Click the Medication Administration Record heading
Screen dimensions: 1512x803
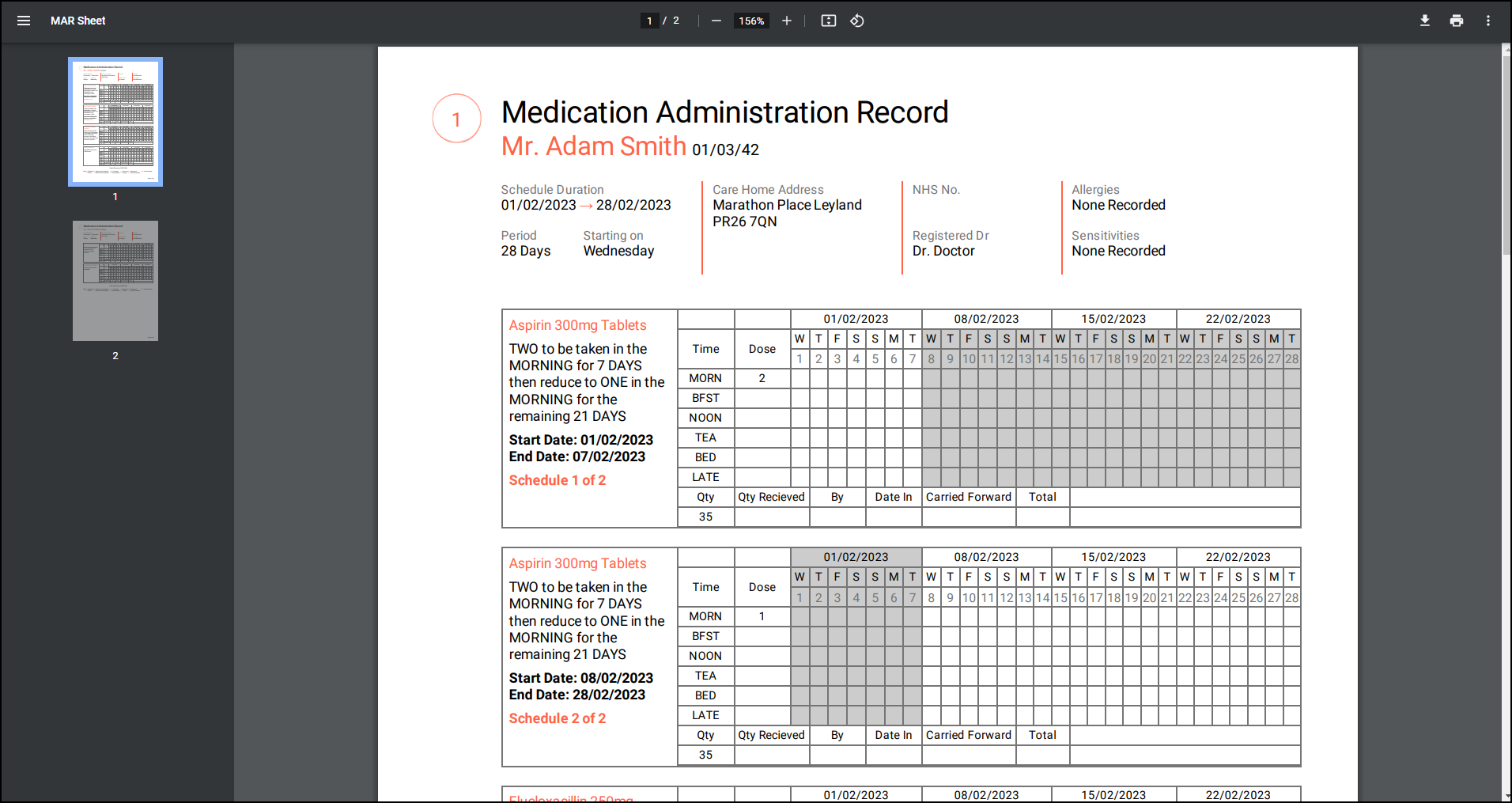pos(724,112)
